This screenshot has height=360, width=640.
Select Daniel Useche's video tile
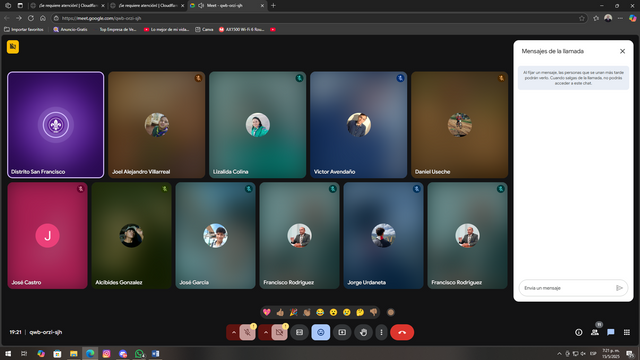coord(460,125)
